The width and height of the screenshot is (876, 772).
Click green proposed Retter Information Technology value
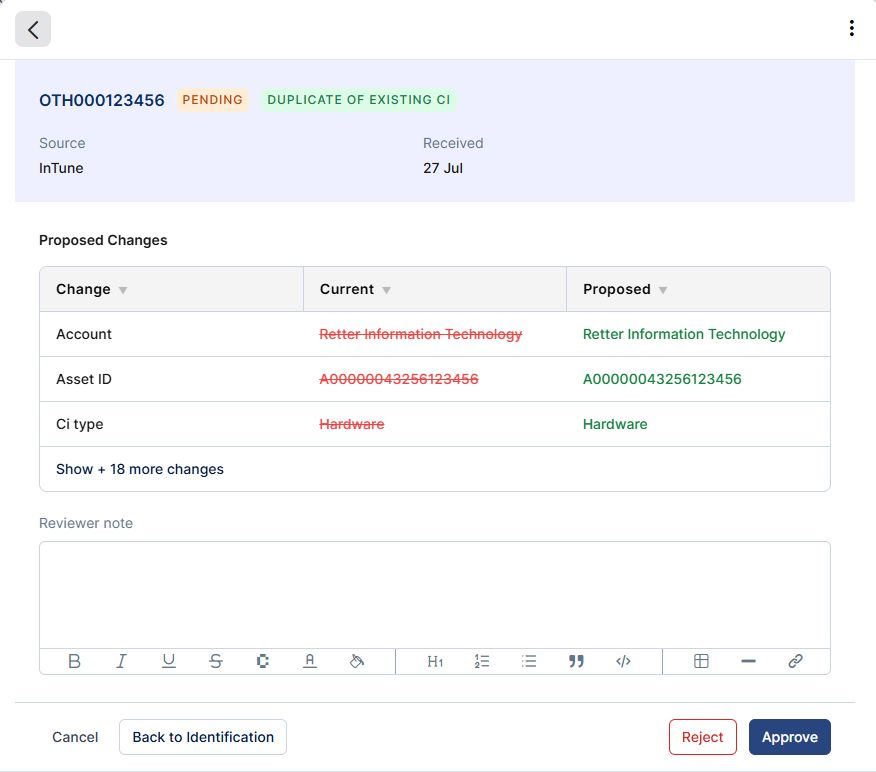[x=684, y=334]
